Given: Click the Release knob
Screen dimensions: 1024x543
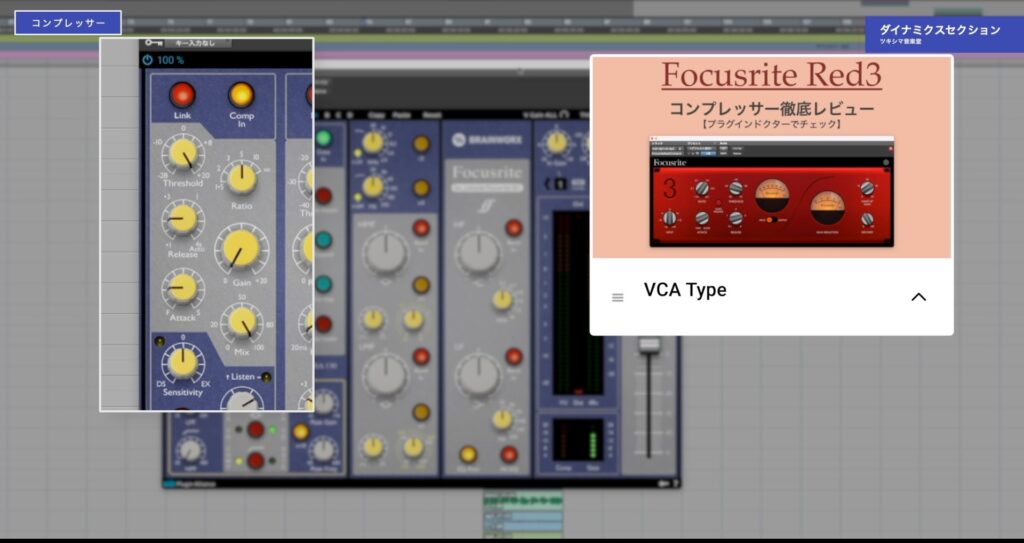Looking at the screenshot, I should pyautogui.click(x=183, y=220).
